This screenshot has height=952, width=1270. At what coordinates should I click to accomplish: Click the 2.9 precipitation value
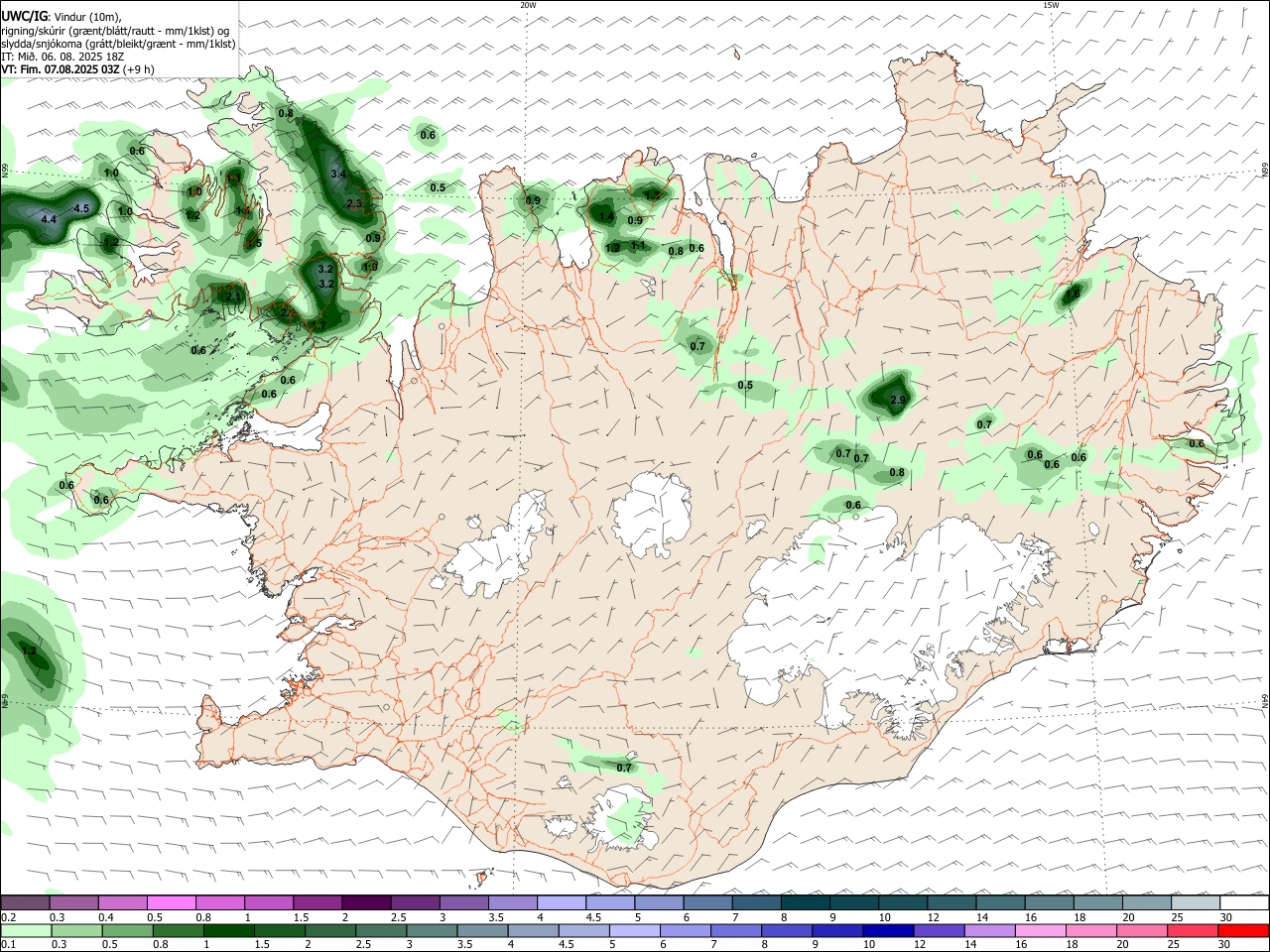point(899,401)
